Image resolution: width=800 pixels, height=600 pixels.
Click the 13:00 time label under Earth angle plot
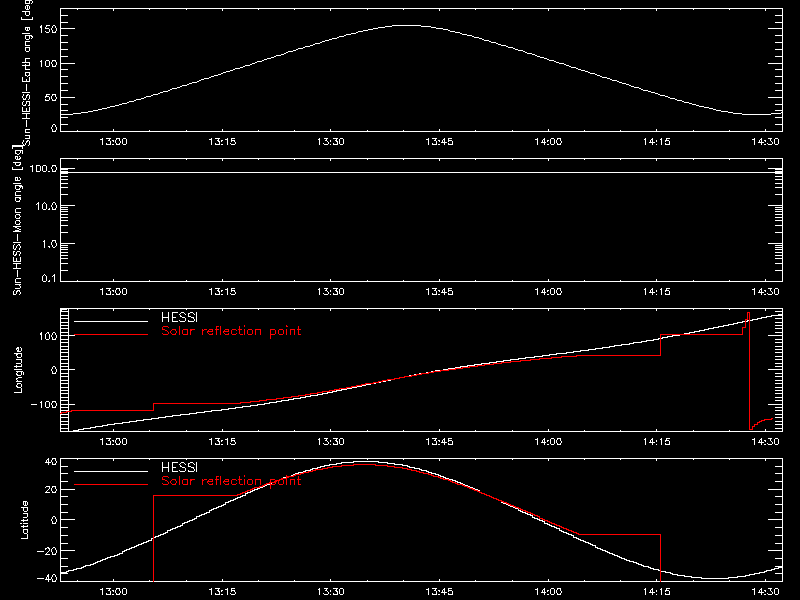tap(113, 142)
